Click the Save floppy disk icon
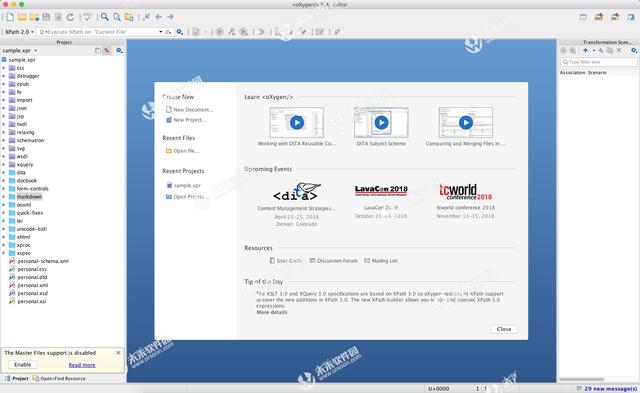Viewport: 640px width, 393px height. click(46, 17)
